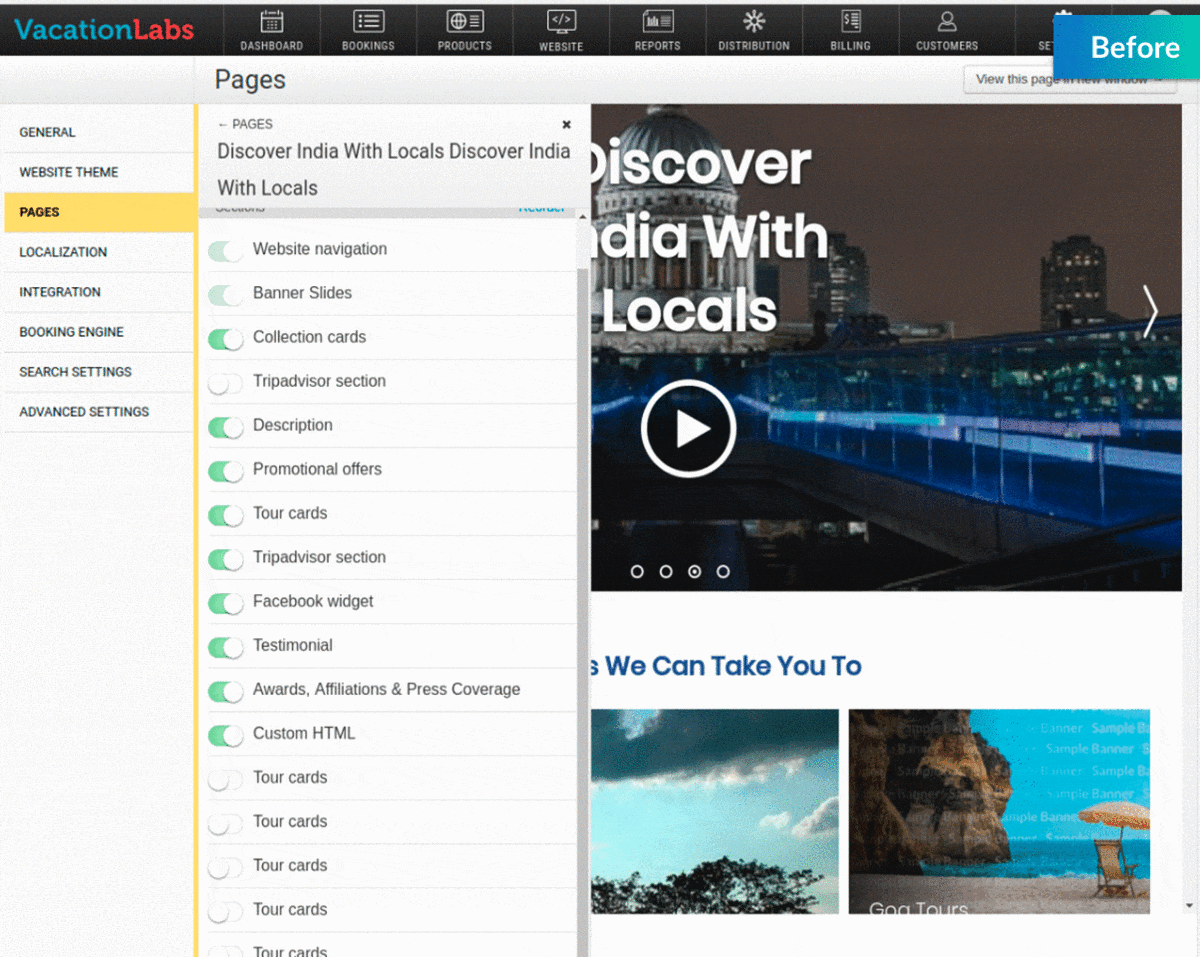
Task: Open the Products globe icon
Action: click(464, 21)
